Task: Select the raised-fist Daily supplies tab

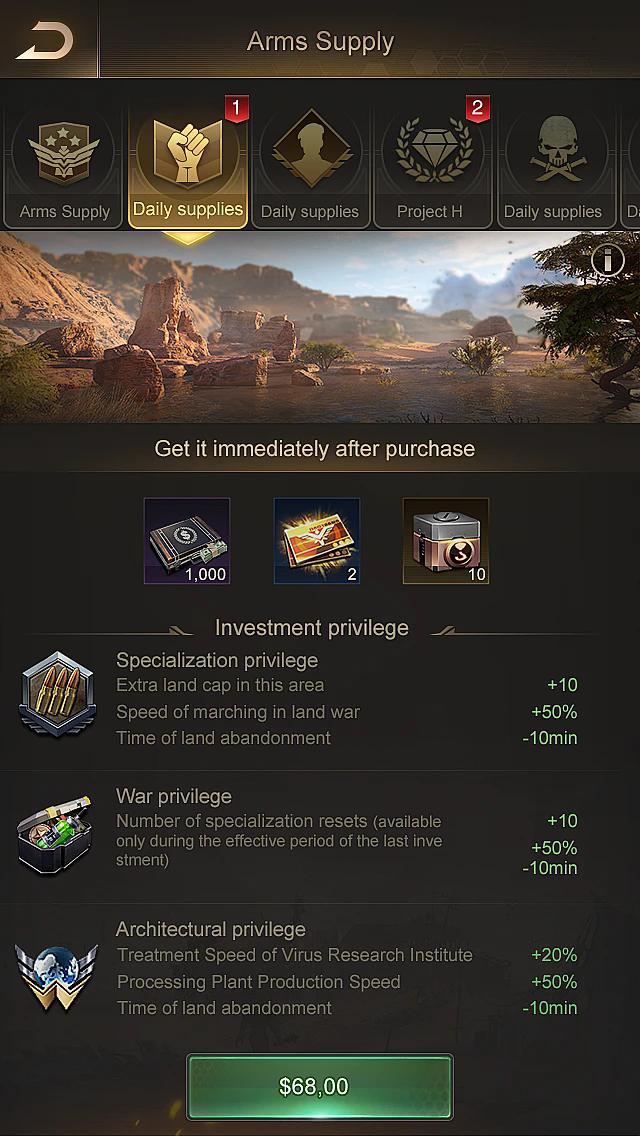Action: click(188, 167)
